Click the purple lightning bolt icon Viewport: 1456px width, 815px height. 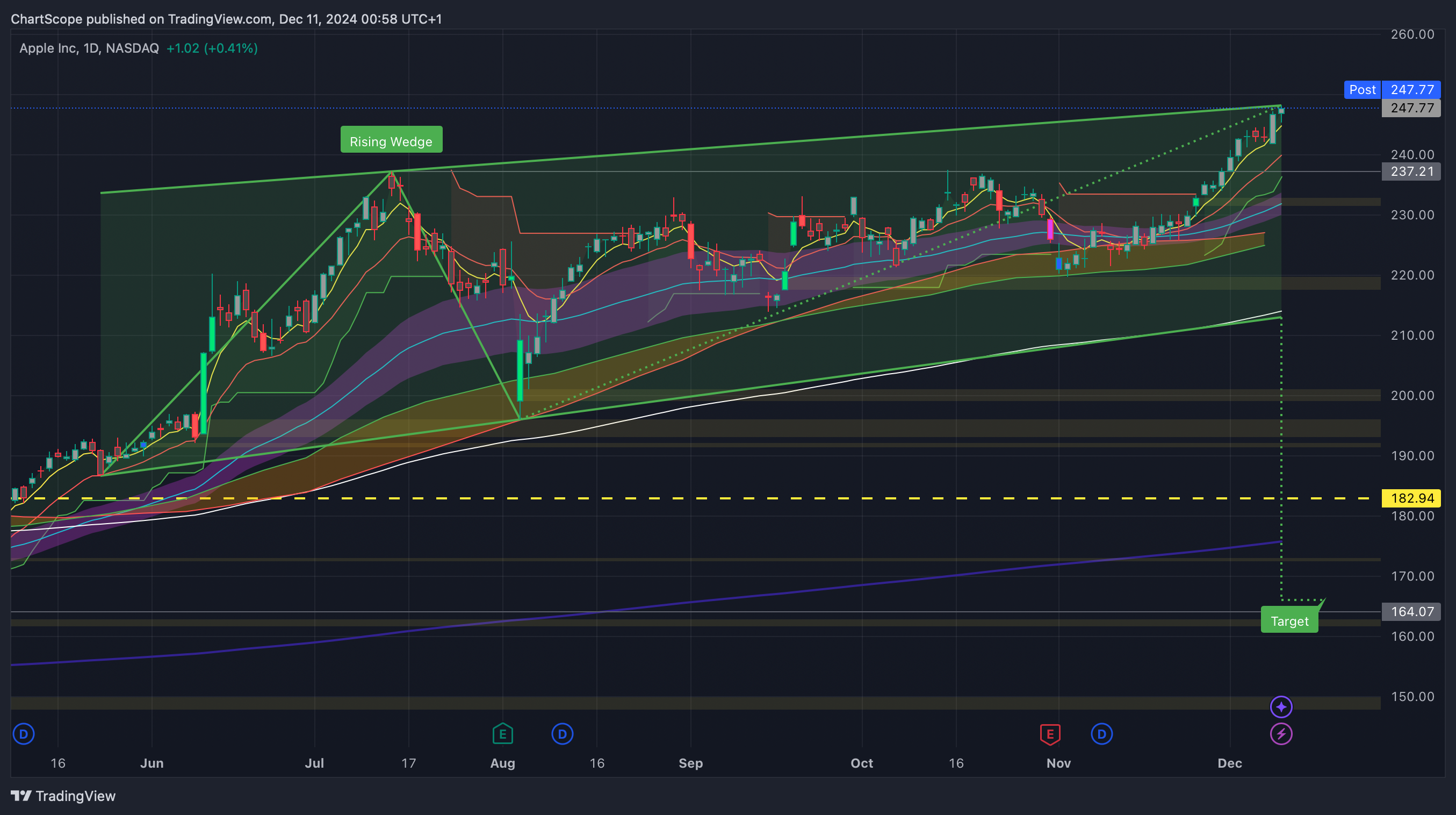[1281, 734]
